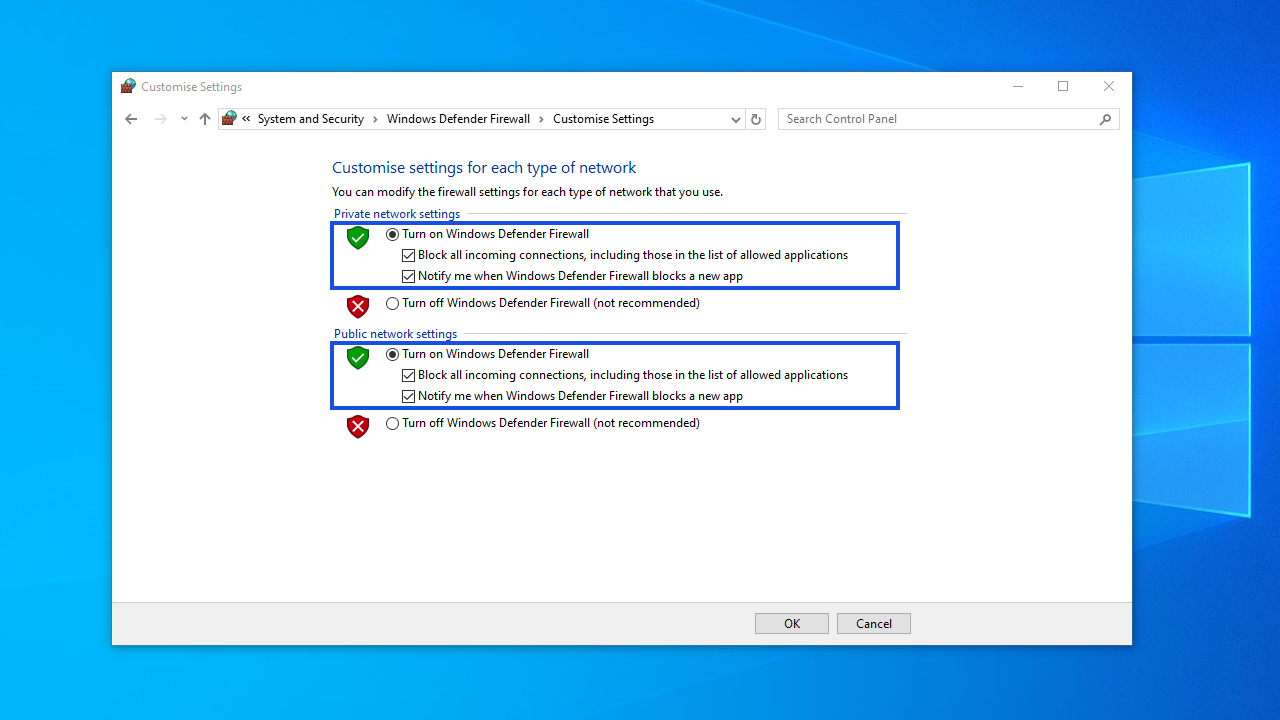The width and height of the screenshot is (1280, 720).
Task: Turn off Windows Defender Firewall for Public network
Action: [x=392, y=423]
